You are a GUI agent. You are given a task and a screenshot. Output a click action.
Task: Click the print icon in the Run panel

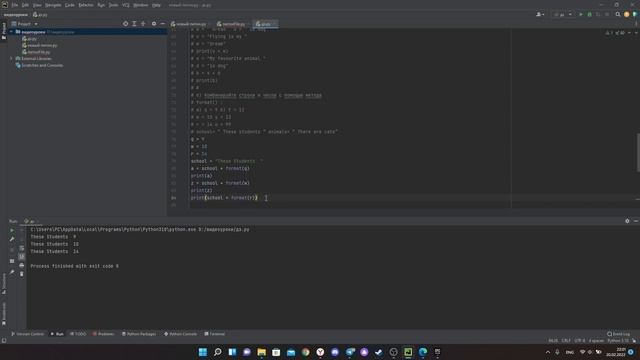(22, 265)
